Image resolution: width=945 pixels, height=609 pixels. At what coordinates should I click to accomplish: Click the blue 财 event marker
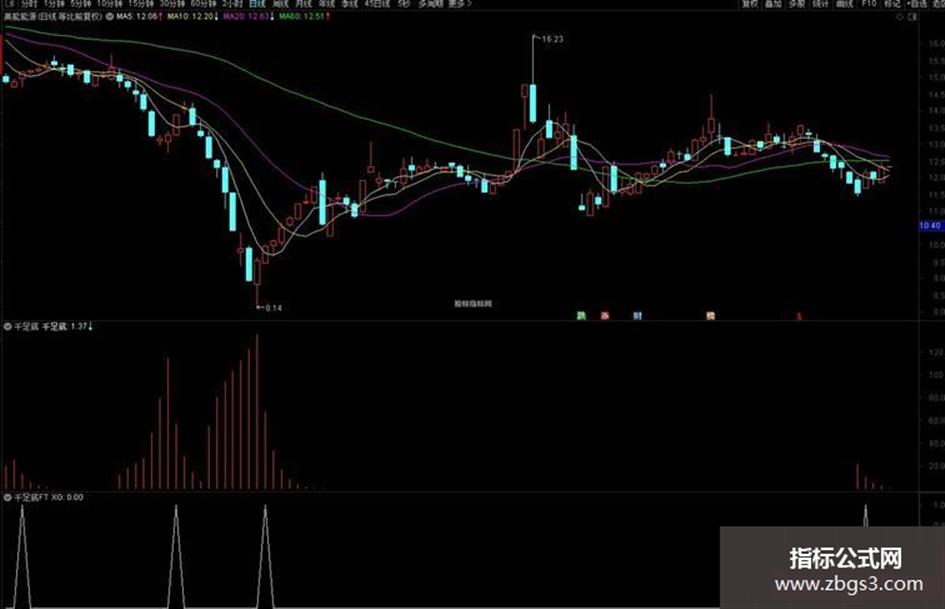pos(638,315)
